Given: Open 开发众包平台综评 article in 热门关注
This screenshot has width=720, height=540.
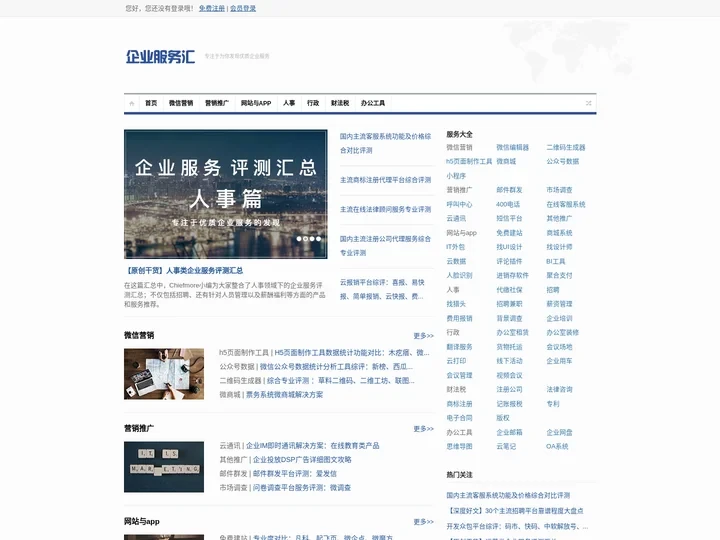Looking at the screenshot, I should coord(517,526).
